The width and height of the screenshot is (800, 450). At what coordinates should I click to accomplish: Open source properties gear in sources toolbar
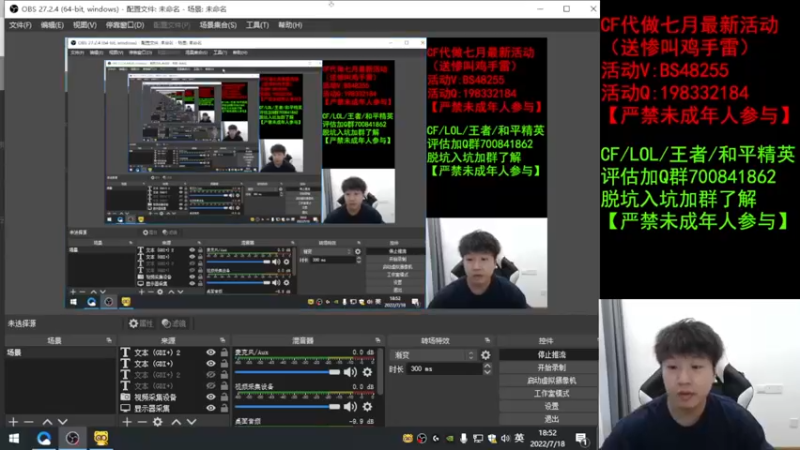(x=158, y=422)
